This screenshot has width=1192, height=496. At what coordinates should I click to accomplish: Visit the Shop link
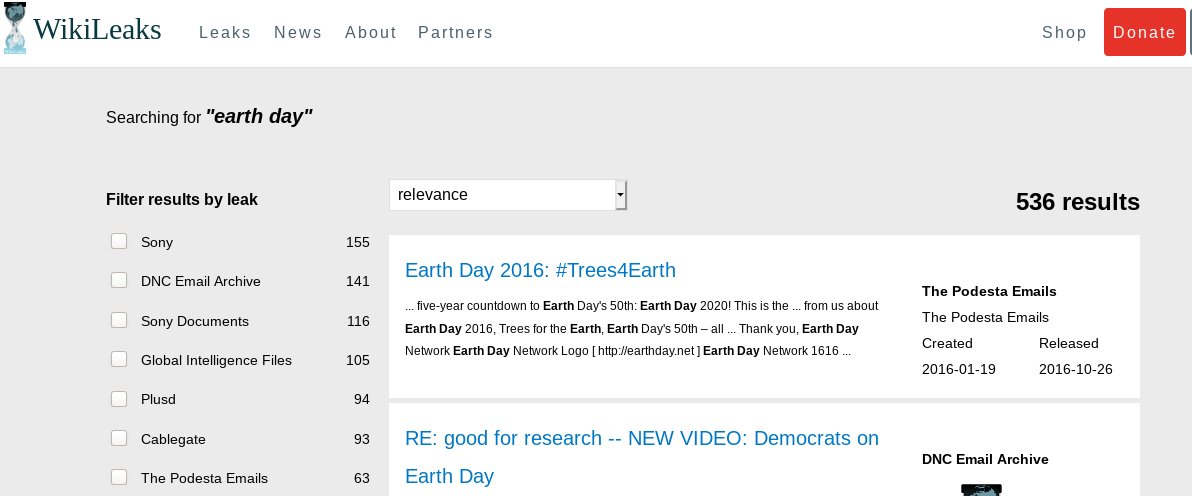point(1064,33)
